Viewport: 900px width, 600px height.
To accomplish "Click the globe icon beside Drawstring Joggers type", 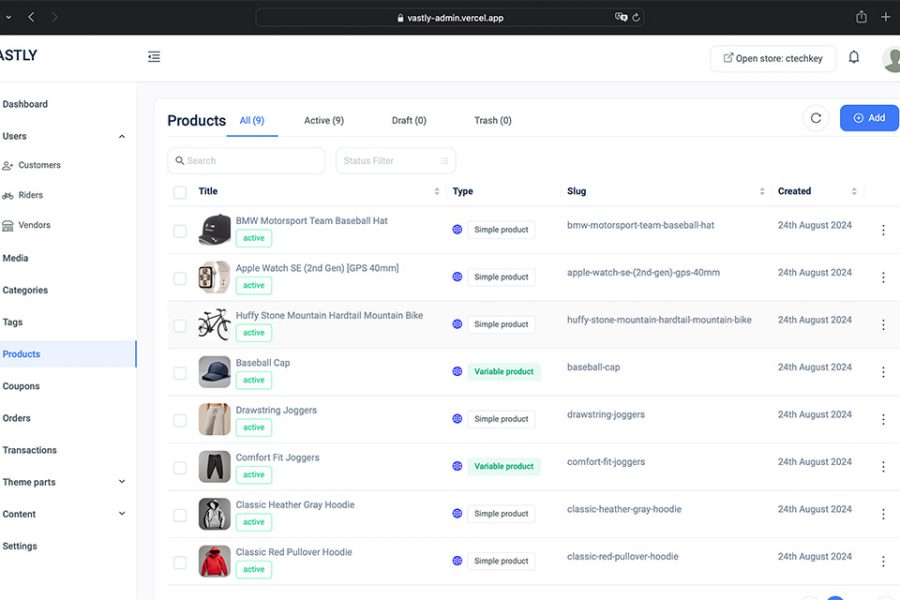I will click(457, 419).
